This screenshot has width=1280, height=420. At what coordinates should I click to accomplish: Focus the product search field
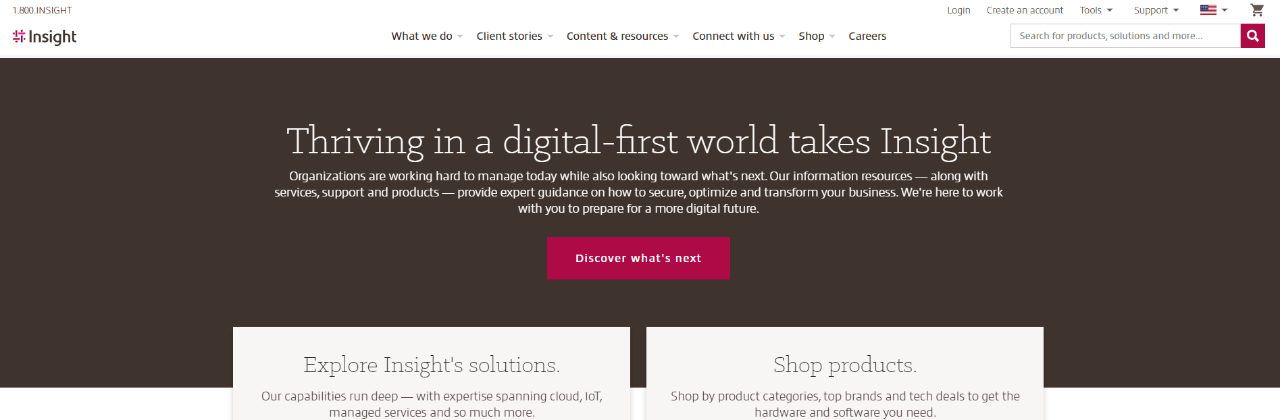tap(1125, 36)
